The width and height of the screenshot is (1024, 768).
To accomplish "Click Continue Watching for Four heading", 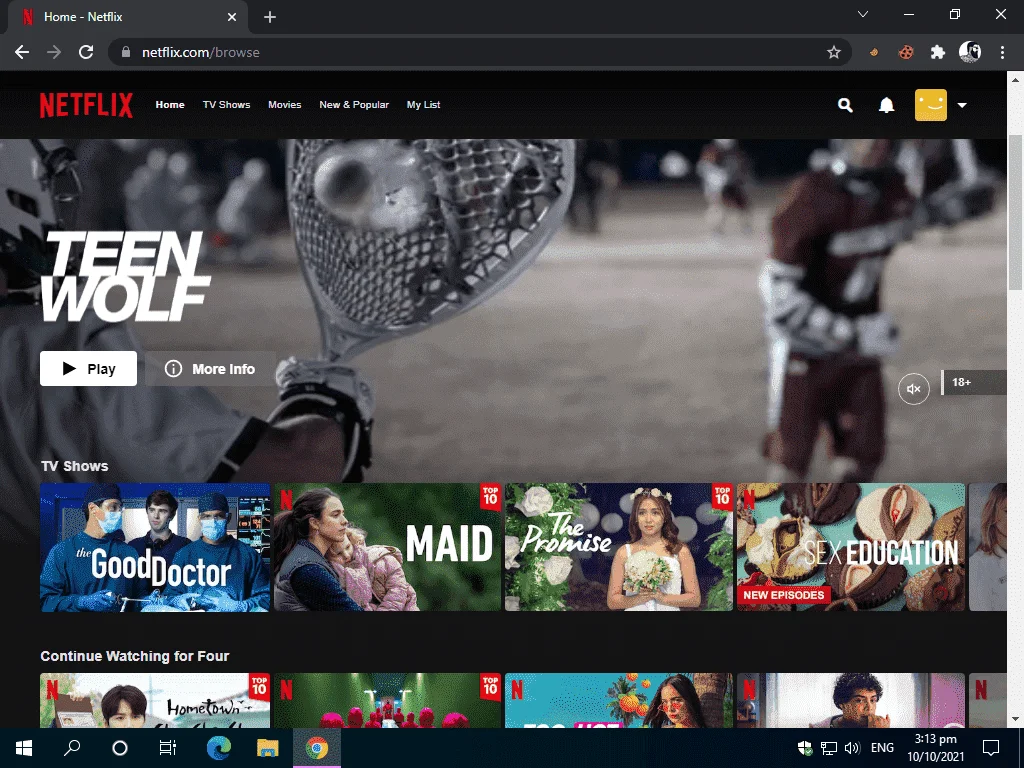I will click(x=135, y=656).
